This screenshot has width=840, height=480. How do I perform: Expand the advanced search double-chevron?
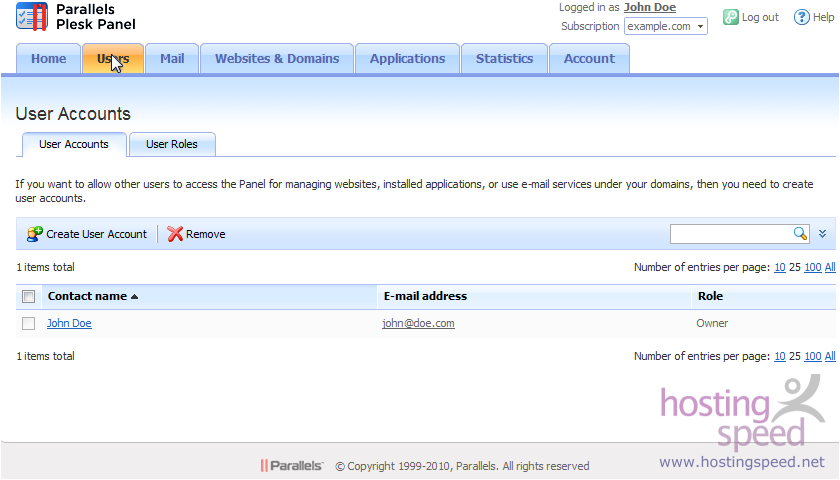point(822,234)
